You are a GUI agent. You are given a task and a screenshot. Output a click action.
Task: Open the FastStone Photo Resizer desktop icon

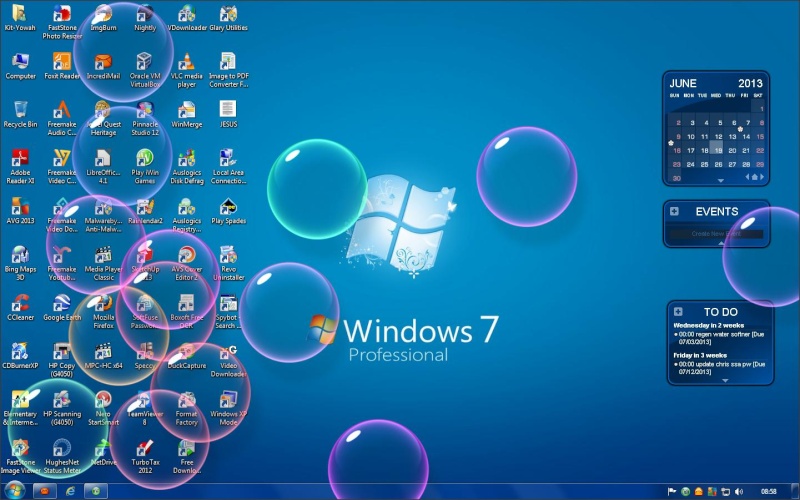[62, 23]
